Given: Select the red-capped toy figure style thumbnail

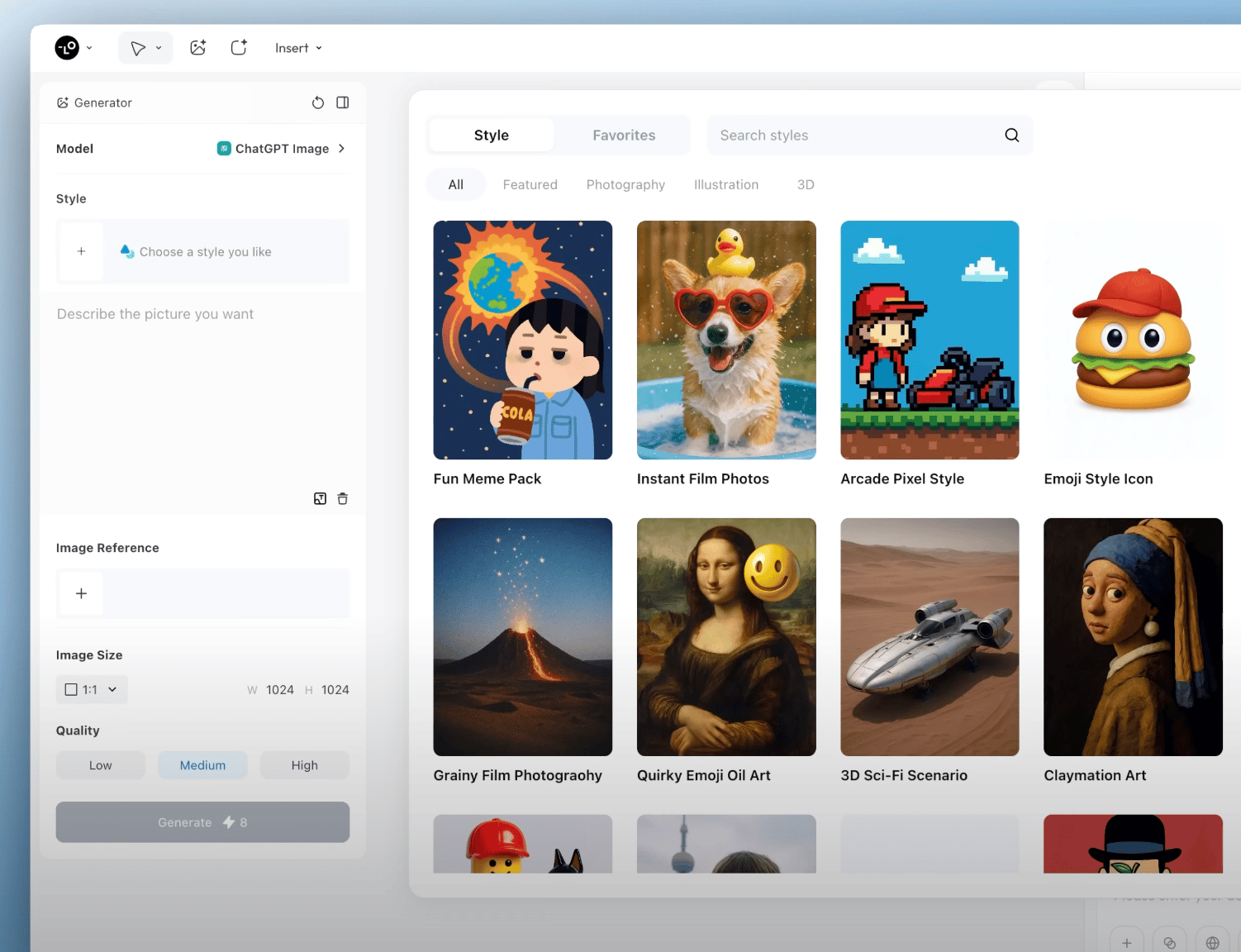Looking at the screenshot, I should coord(523,844).
